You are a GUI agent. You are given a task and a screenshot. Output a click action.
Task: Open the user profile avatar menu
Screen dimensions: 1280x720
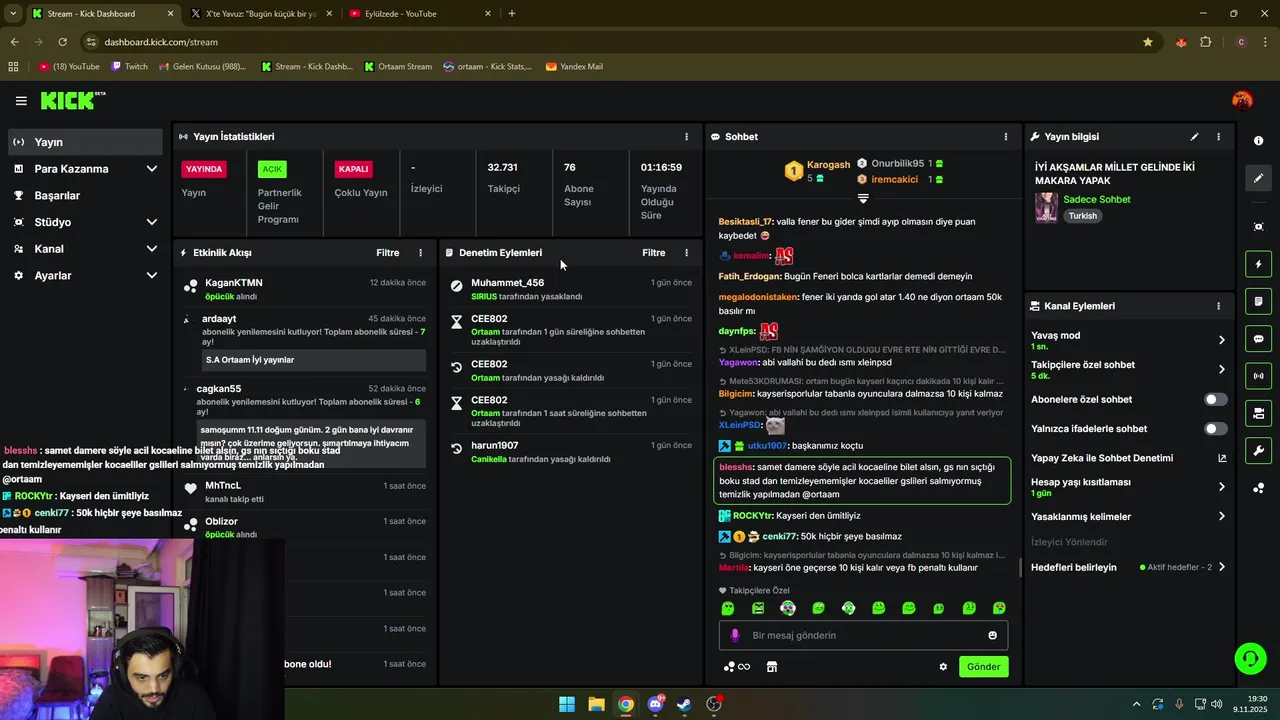(x=1242, y=100)
